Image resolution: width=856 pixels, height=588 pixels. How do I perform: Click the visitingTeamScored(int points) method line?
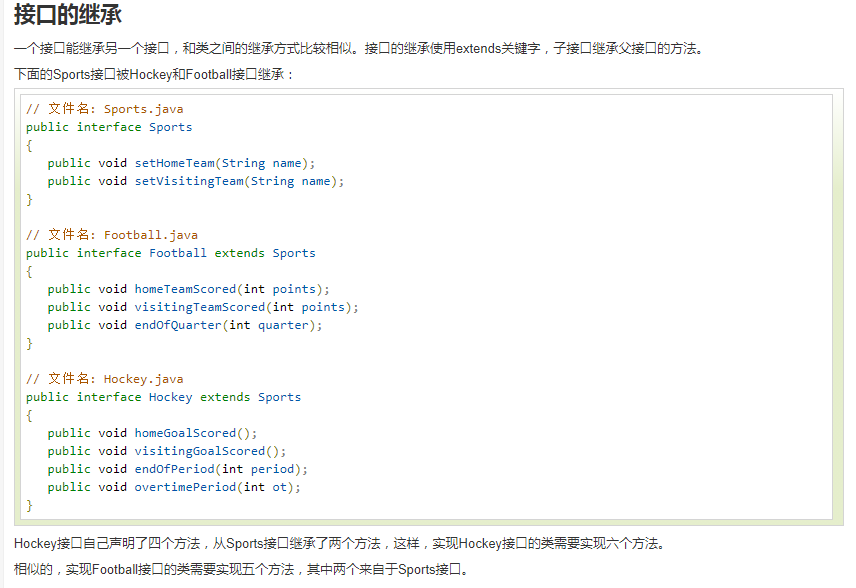[203, 307]
